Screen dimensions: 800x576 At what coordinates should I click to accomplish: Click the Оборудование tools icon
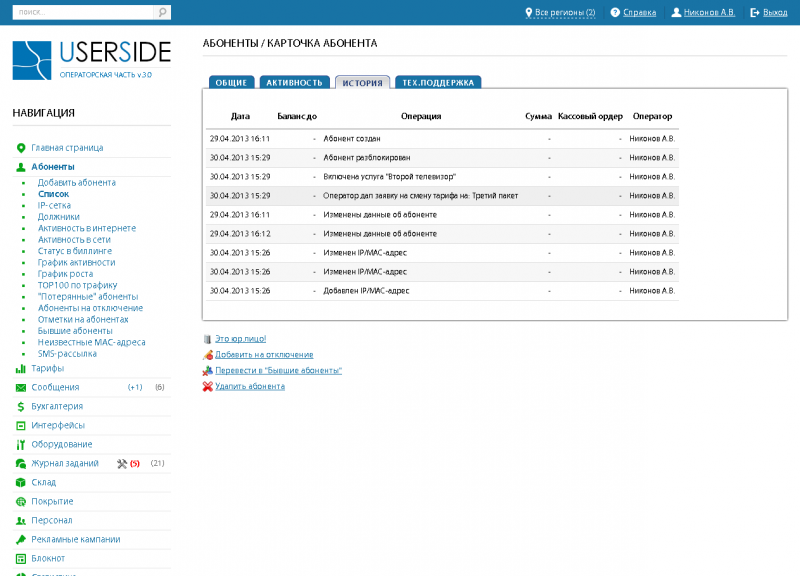pyautogui.click(x=21, y=444)
